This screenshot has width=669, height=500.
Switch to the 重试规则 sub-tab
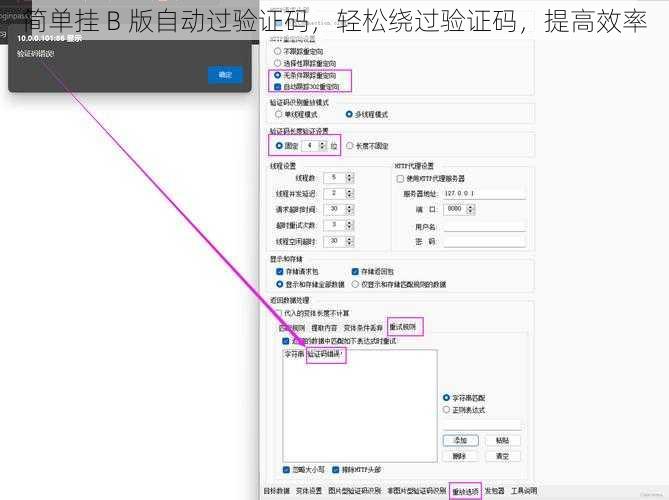click(402, 327)
